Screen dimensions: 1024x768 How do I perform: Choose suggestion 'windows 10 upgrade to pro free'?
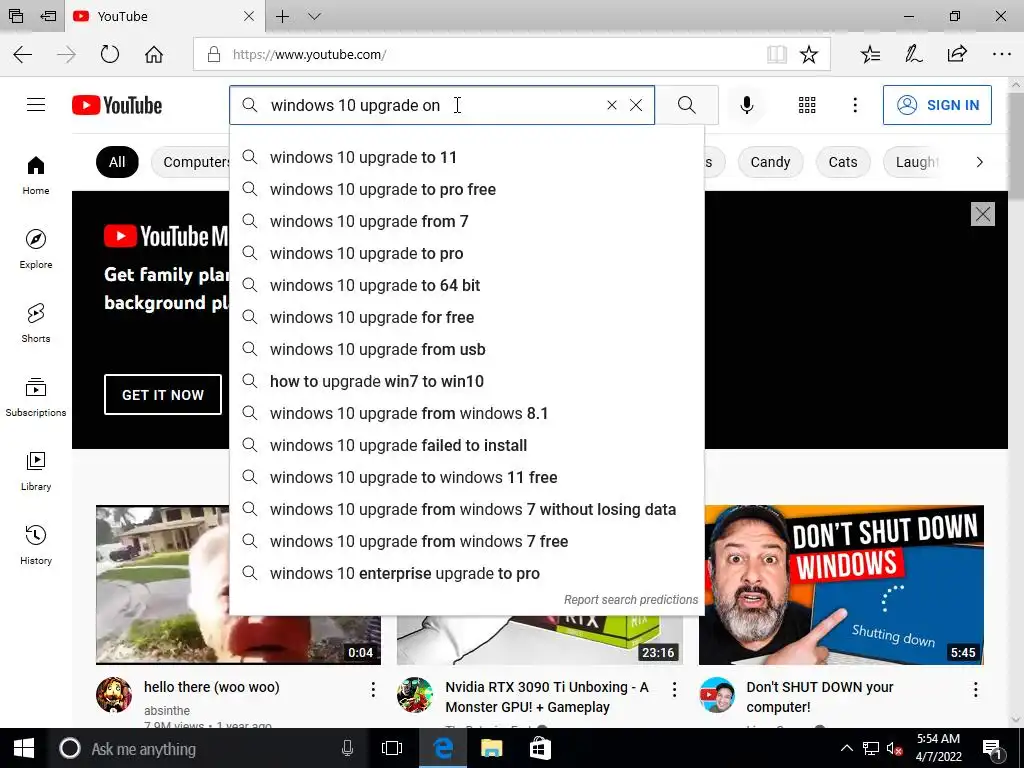tap(467, 189)
